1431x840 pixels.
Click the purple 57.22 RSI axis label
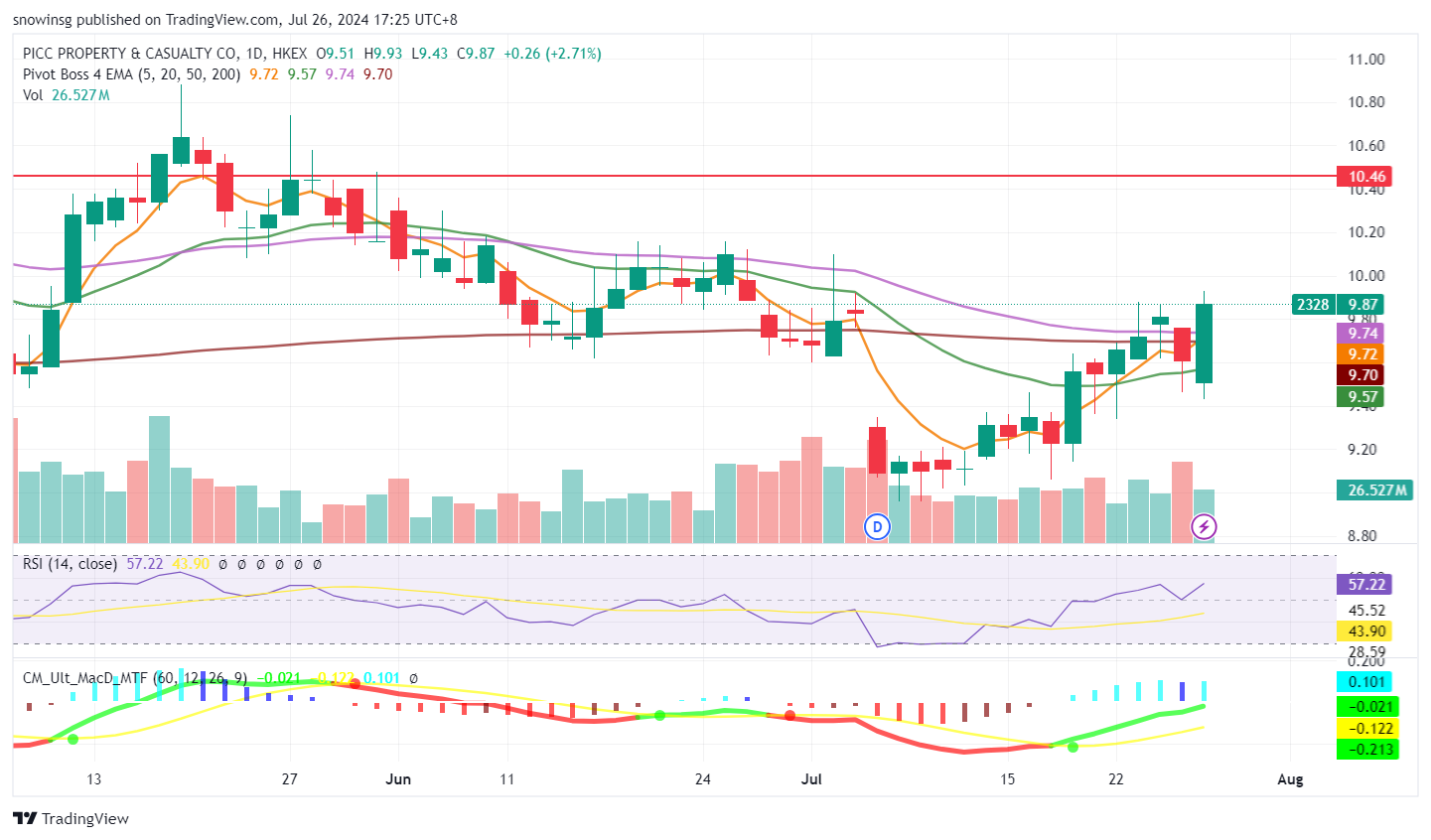[1364, 585]
